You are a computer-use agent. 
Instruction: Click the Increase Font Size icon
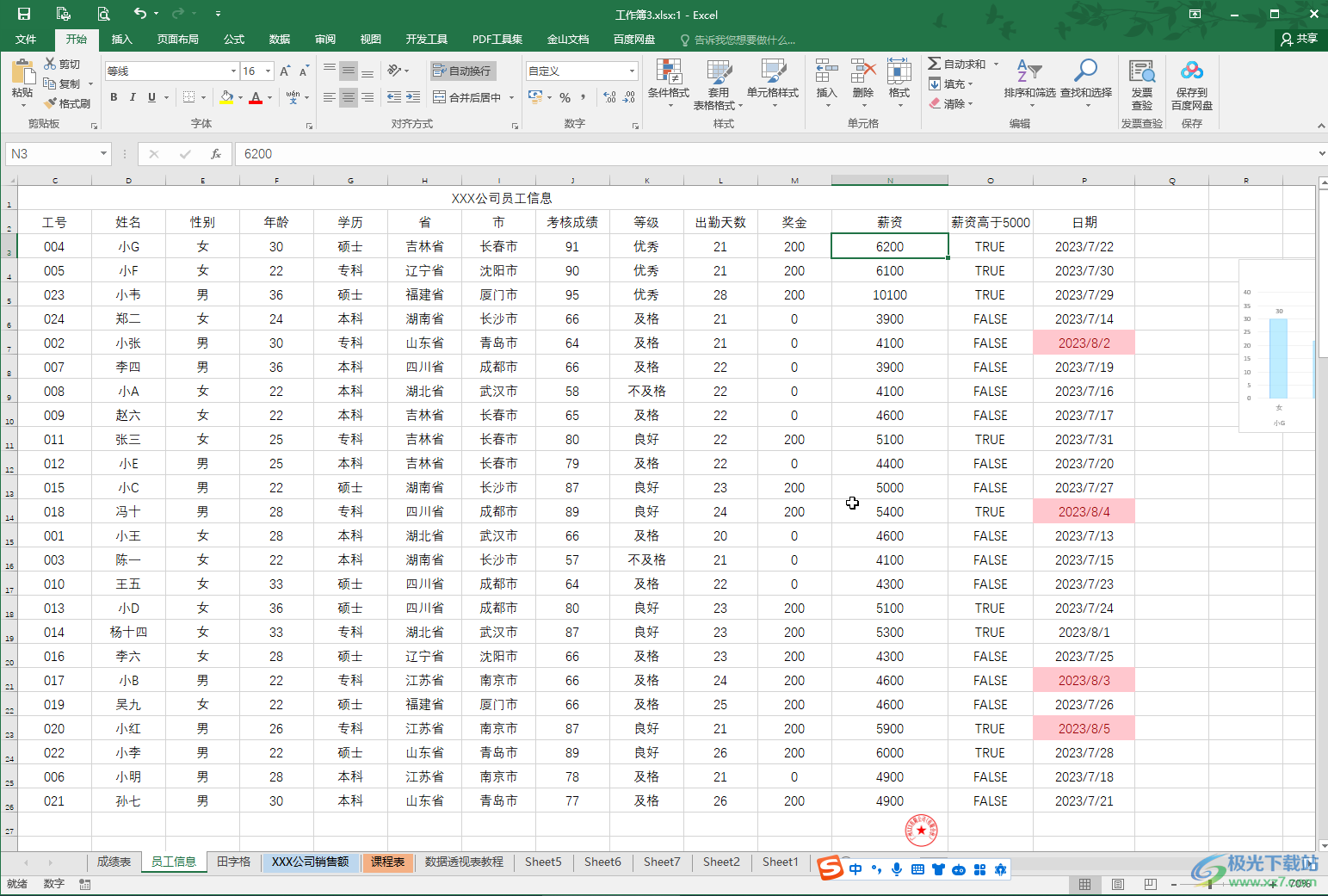point(285,71)
